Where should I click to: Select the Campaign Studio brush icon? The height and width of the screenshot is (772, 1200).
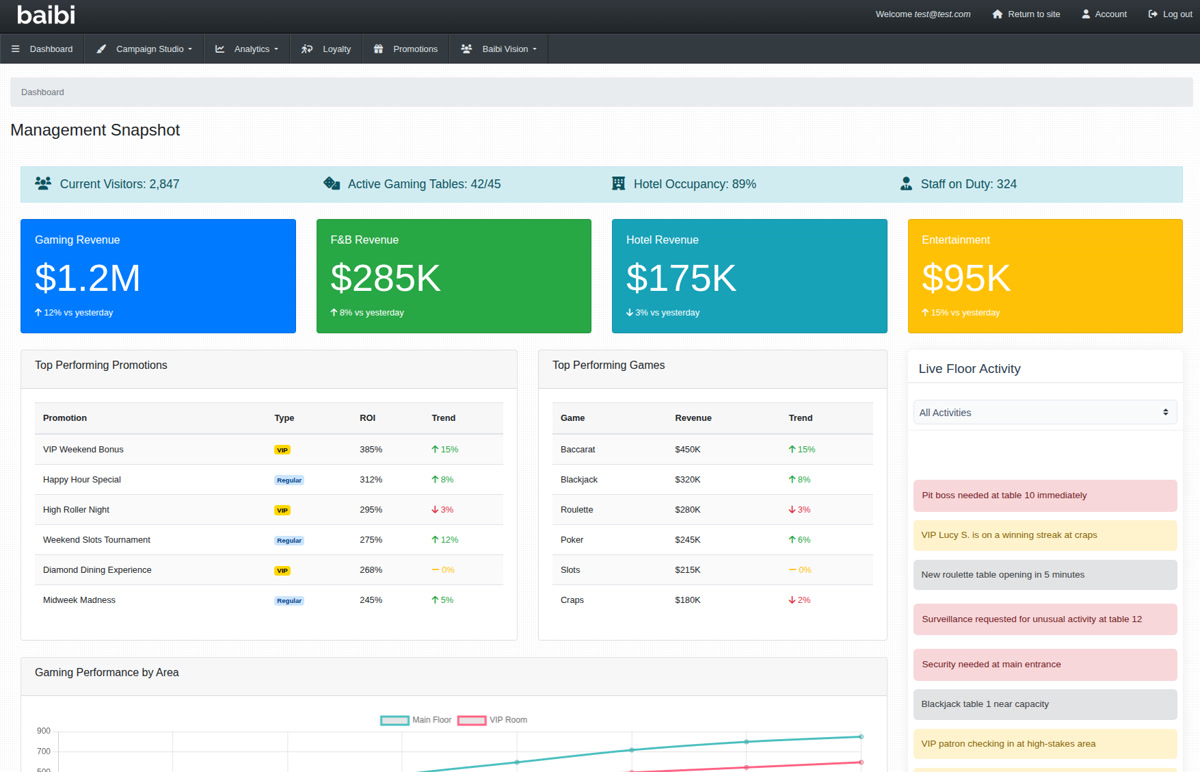tap(100, 48)
